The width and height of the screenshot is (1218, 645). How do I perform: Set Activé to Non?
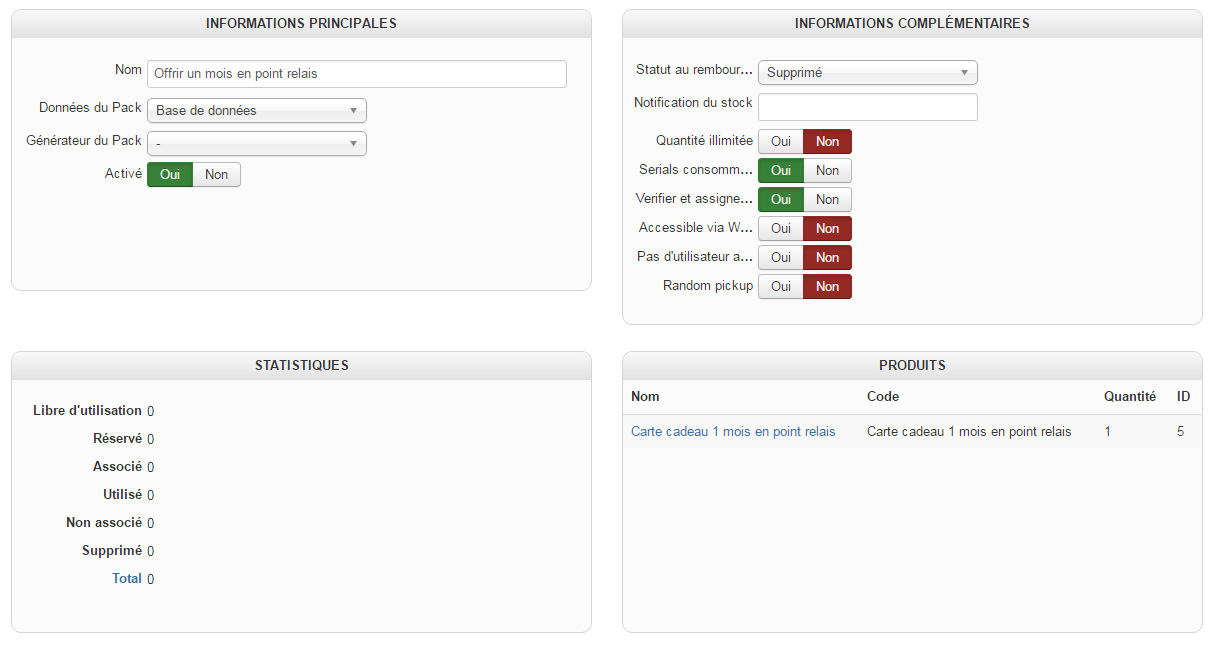click(x=216, y=175)
